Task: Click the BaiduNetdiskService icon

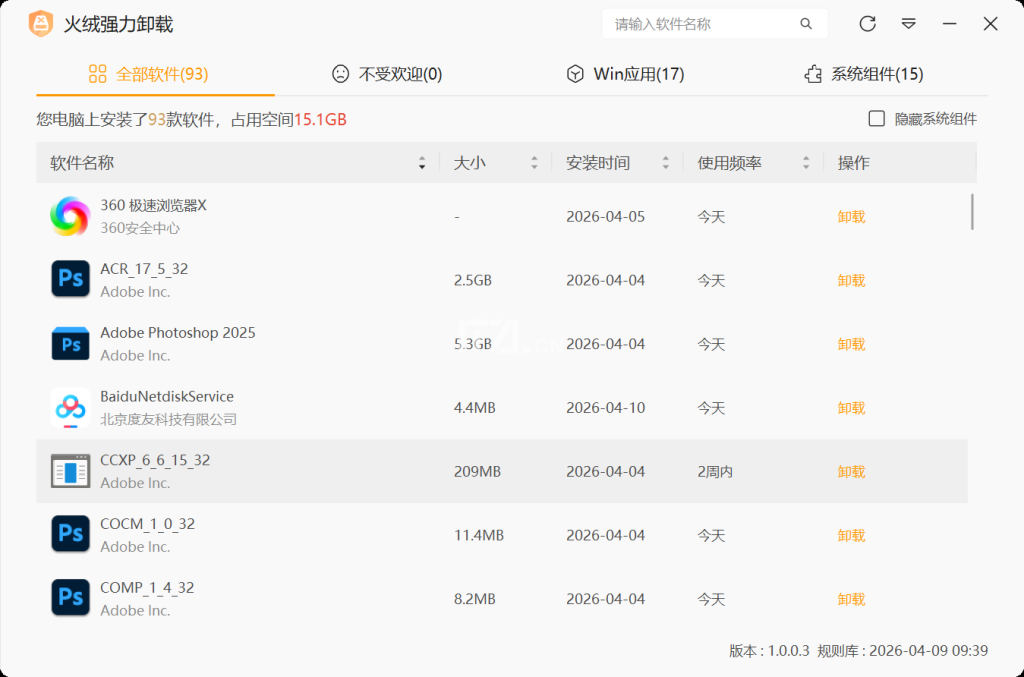Action: [x=71, y=407]
